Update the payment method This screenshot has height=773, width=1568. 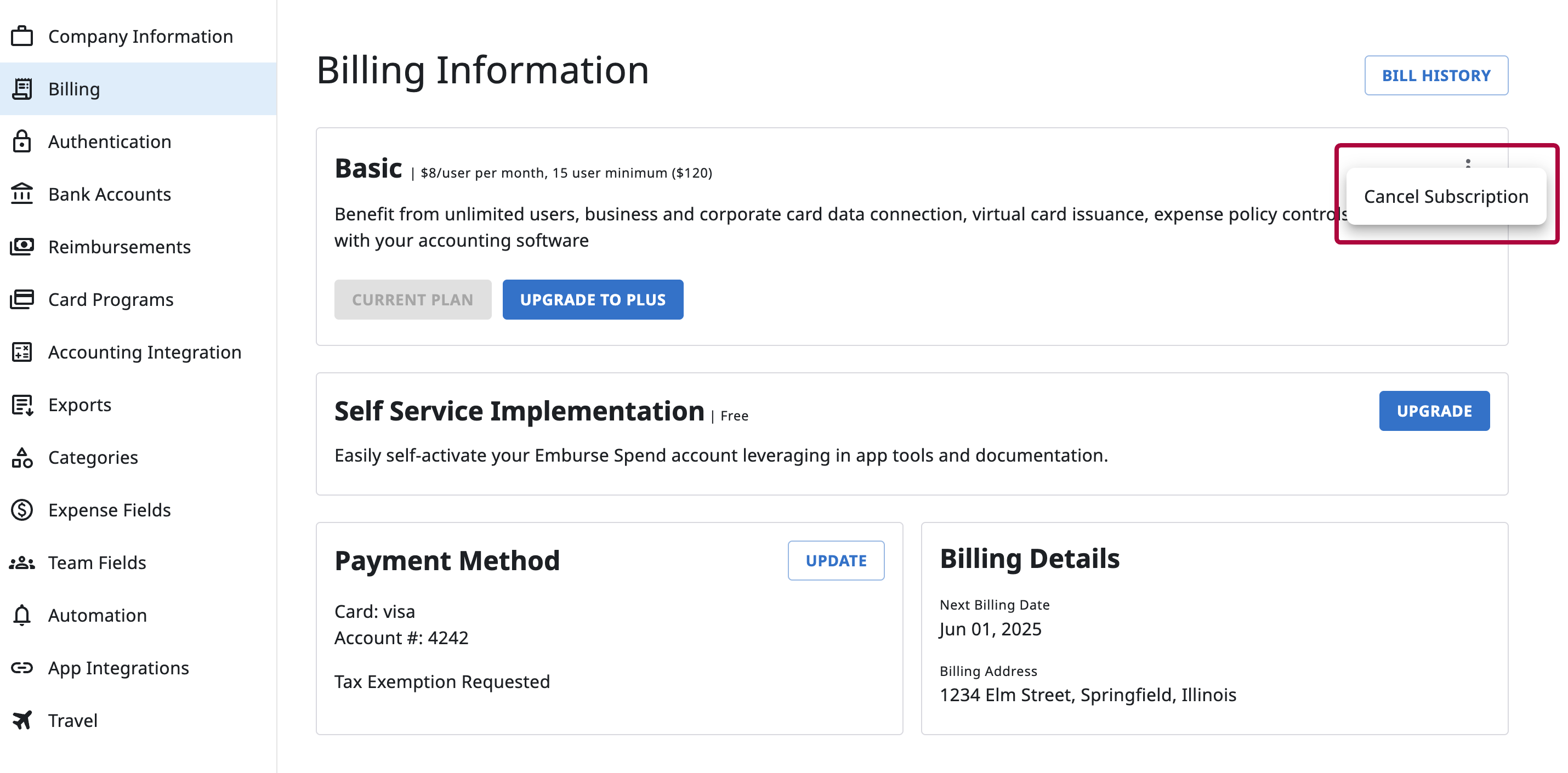[x=835, y=561]
